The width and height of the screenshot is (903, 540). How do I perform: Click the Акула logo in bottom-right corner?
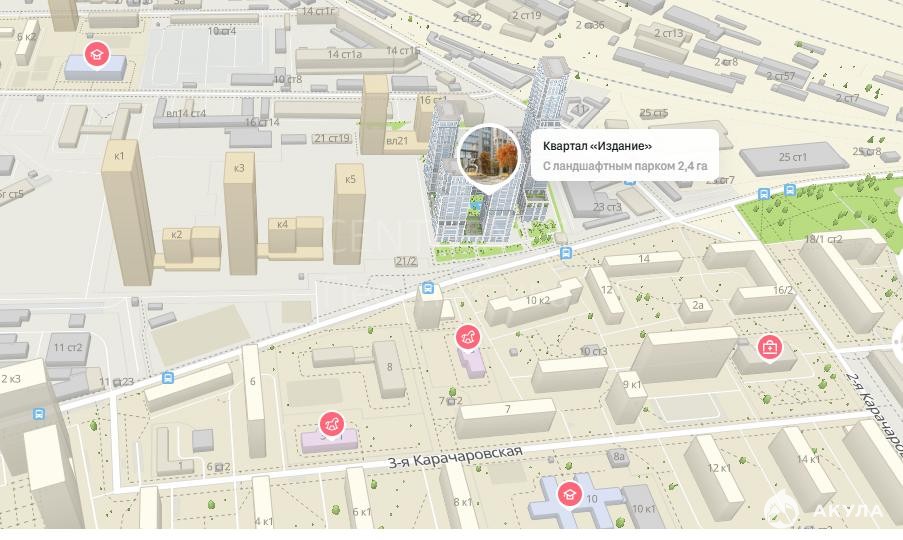pos(824,511)
